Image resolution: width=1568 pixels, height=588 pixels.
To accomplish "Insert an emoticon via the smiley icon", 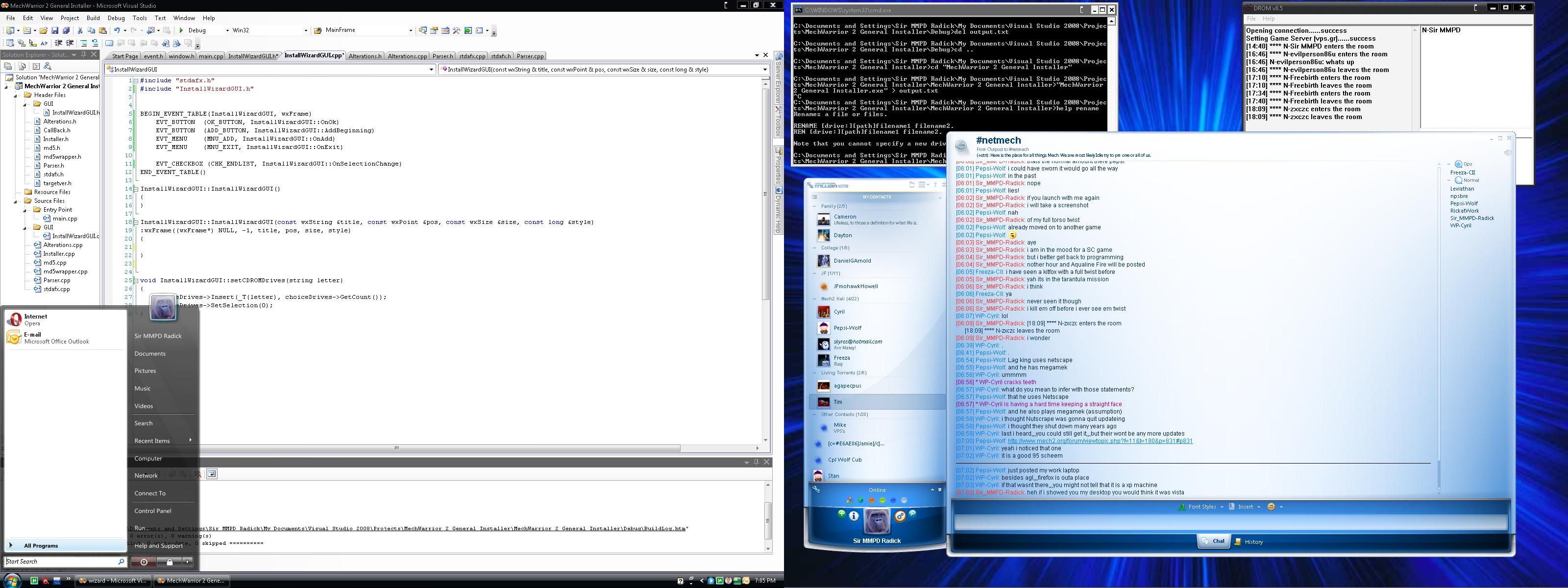I will (1272, 507).
